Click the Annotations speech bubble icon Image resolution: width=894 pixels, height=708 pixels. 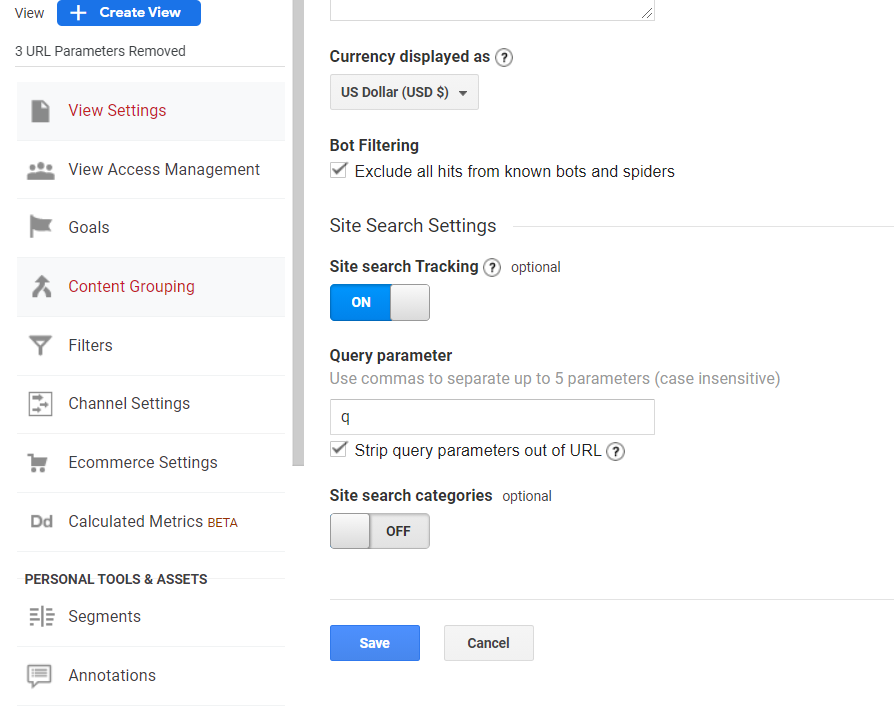(x=39, y=676)
